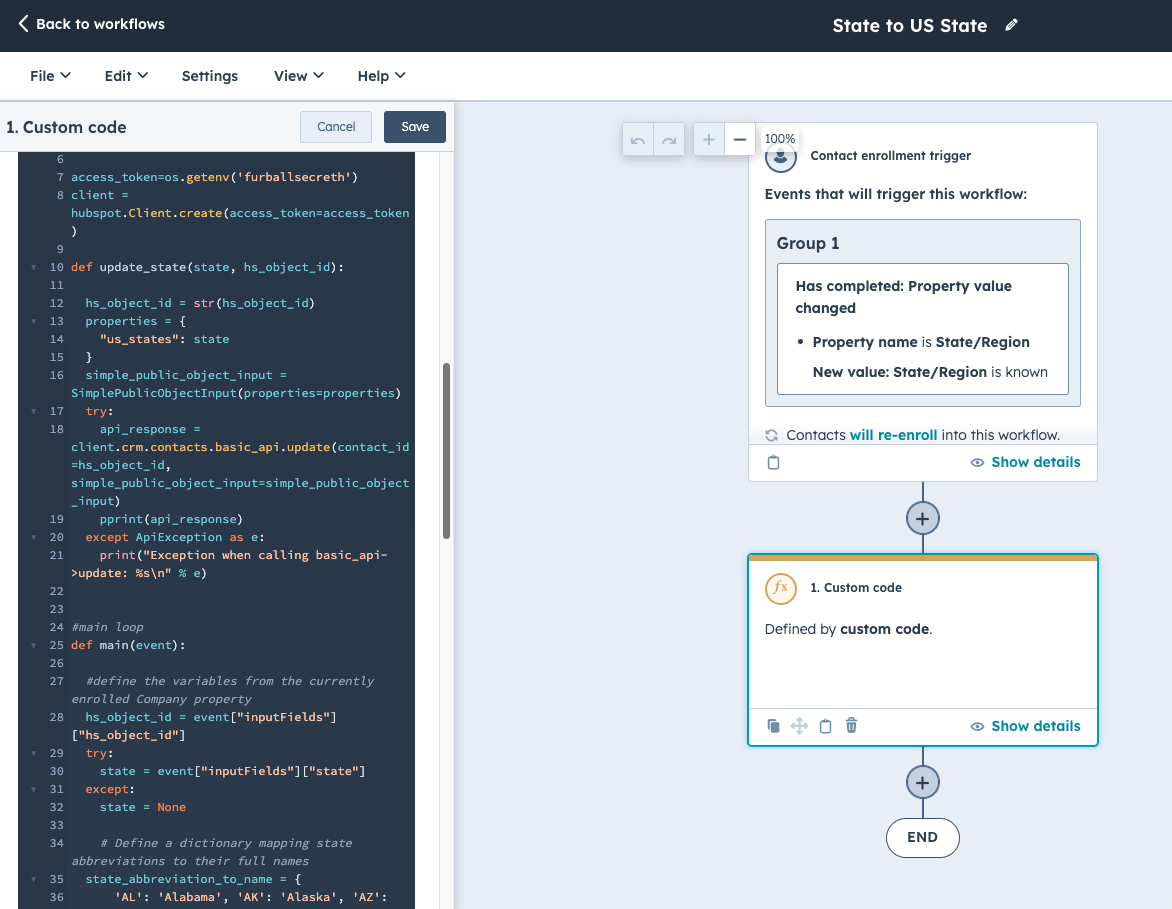The height and width of the screenshot is (909, 1172).
Task: Click line number 16 in the gutter
Action: 57,375
